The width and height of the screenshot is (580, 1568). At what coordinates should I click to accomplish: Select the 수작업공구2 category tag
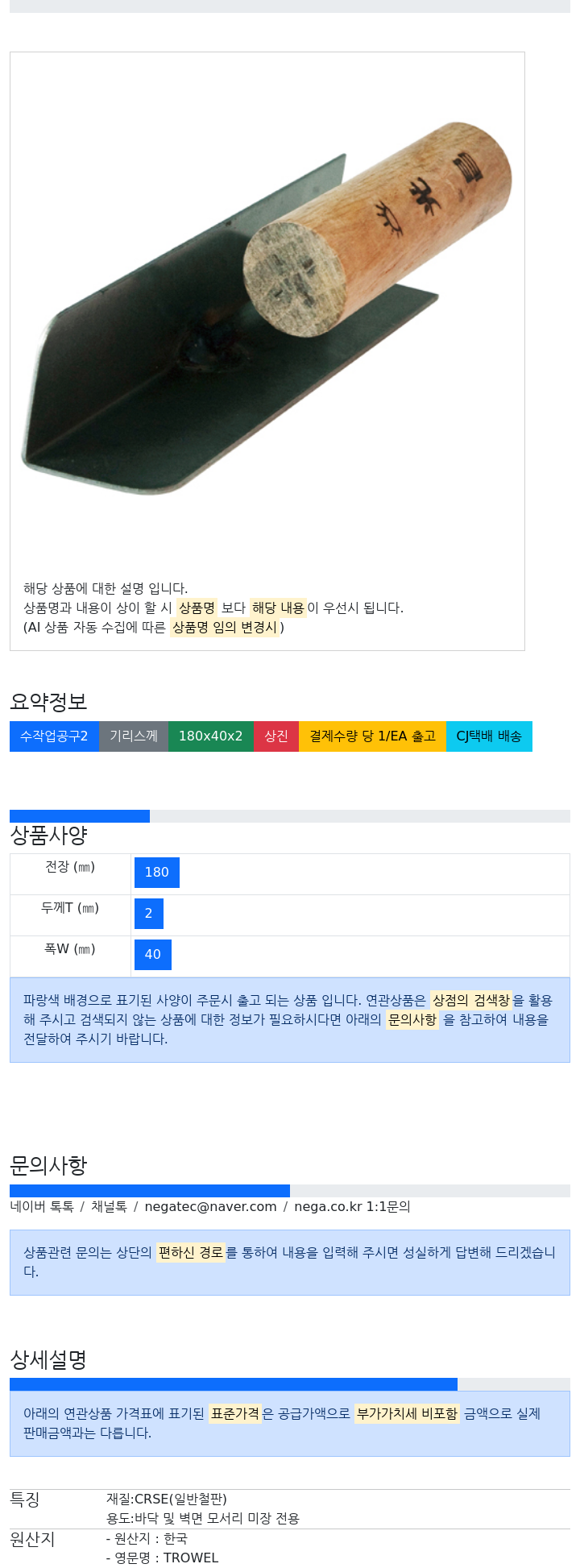(54, 736)
